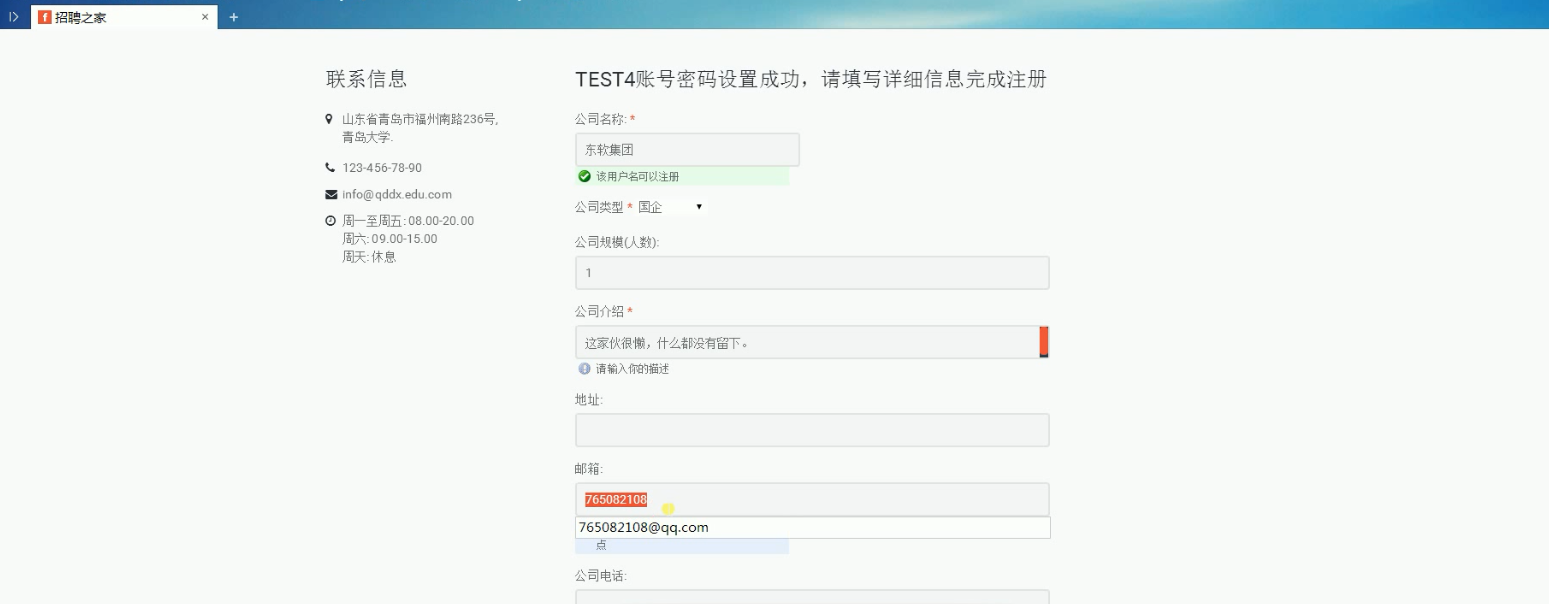Open the 公司类型 dropdown showing 国企

(x=671, y=207)
